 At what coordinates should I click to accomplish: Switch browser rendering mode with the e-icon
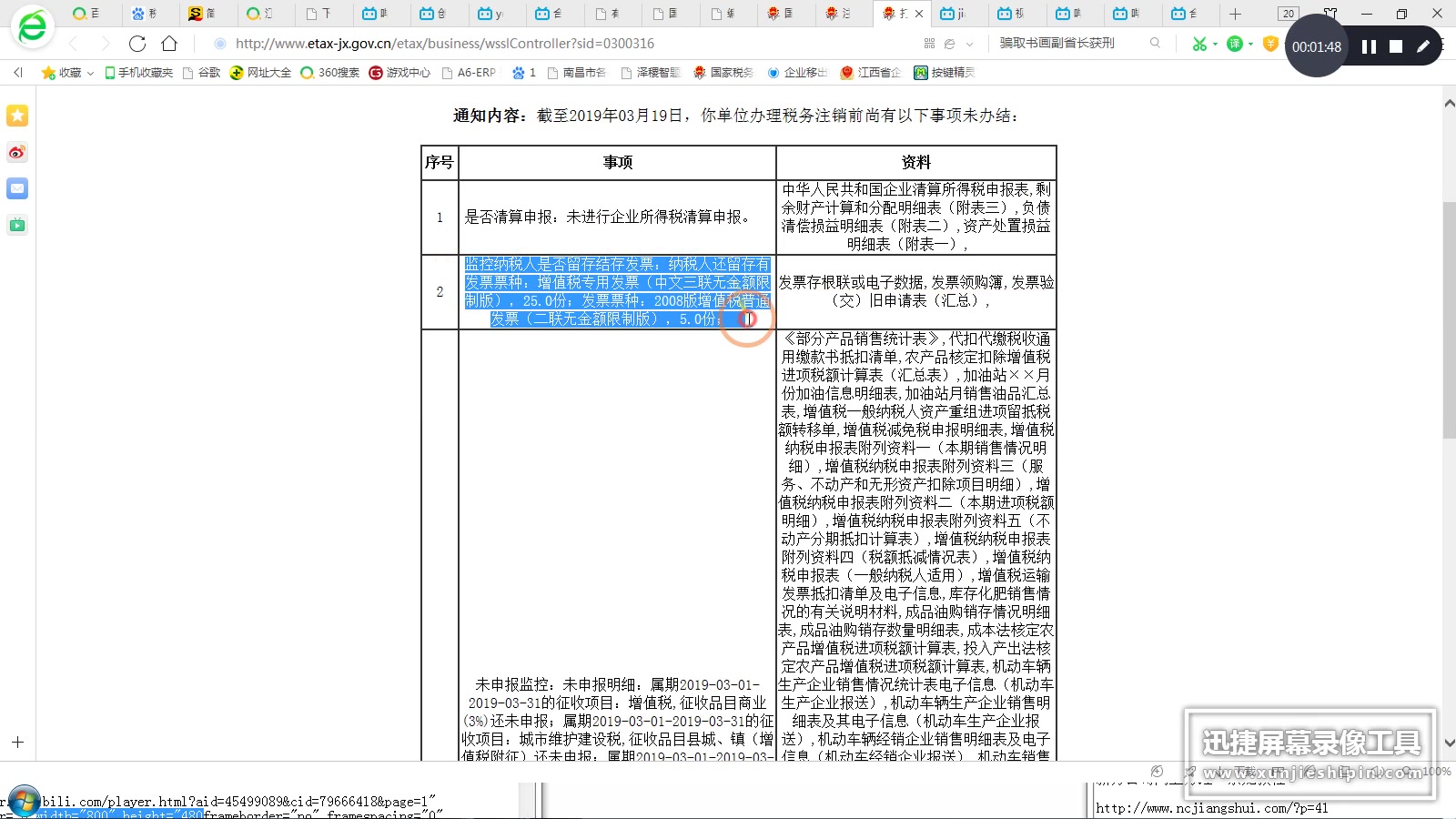[x=950, y=43]
